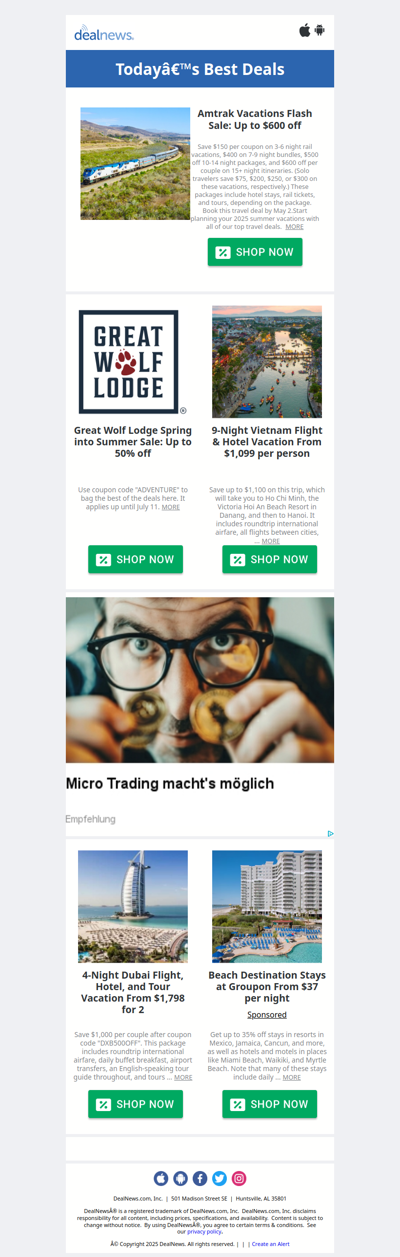Screen dimensions: 400x1257
Task: Open the Micro Trading ad image
Action: (x=200, y=680)
